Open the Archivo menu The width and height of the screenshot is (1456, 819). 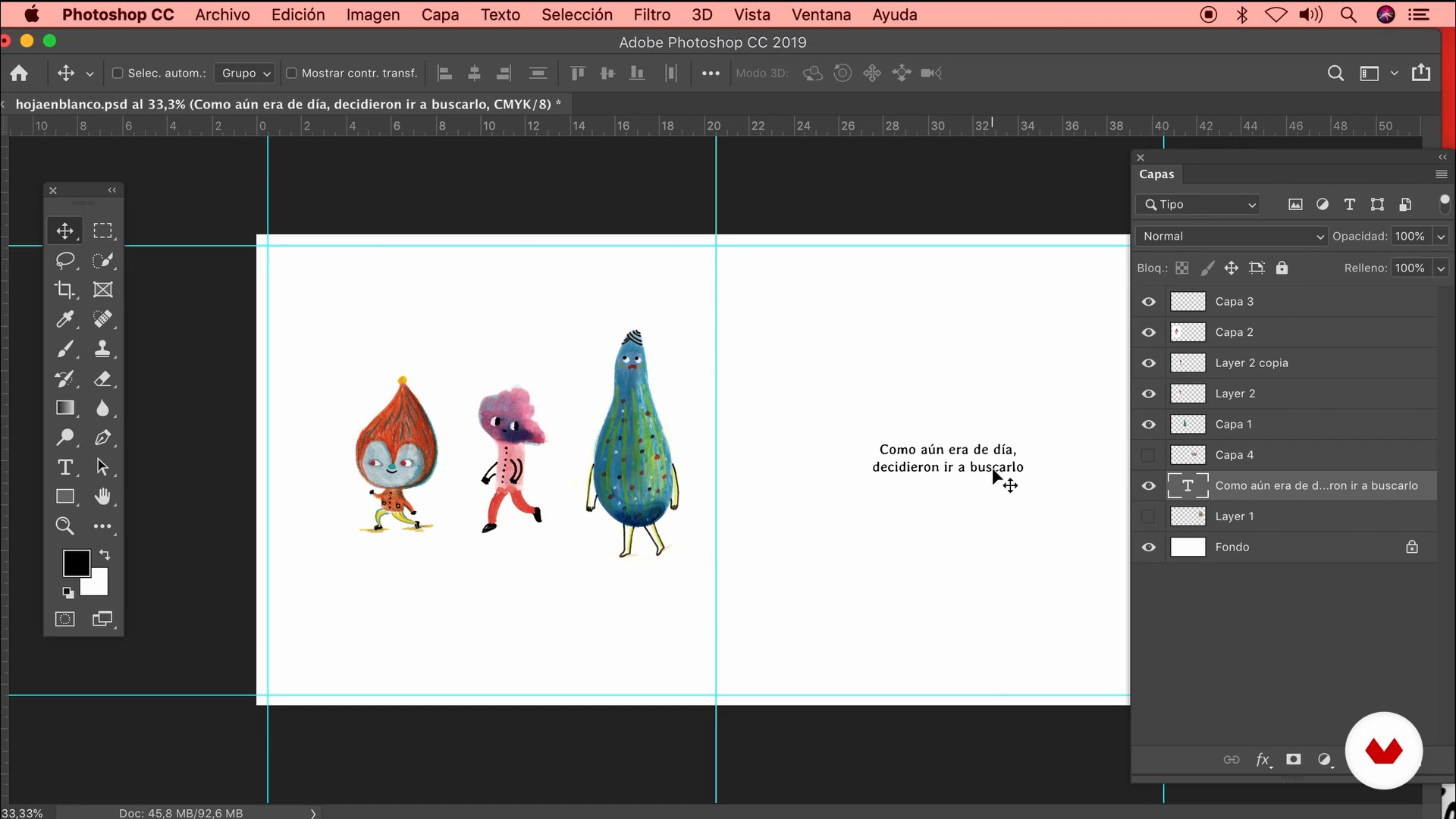pos(222,14)
